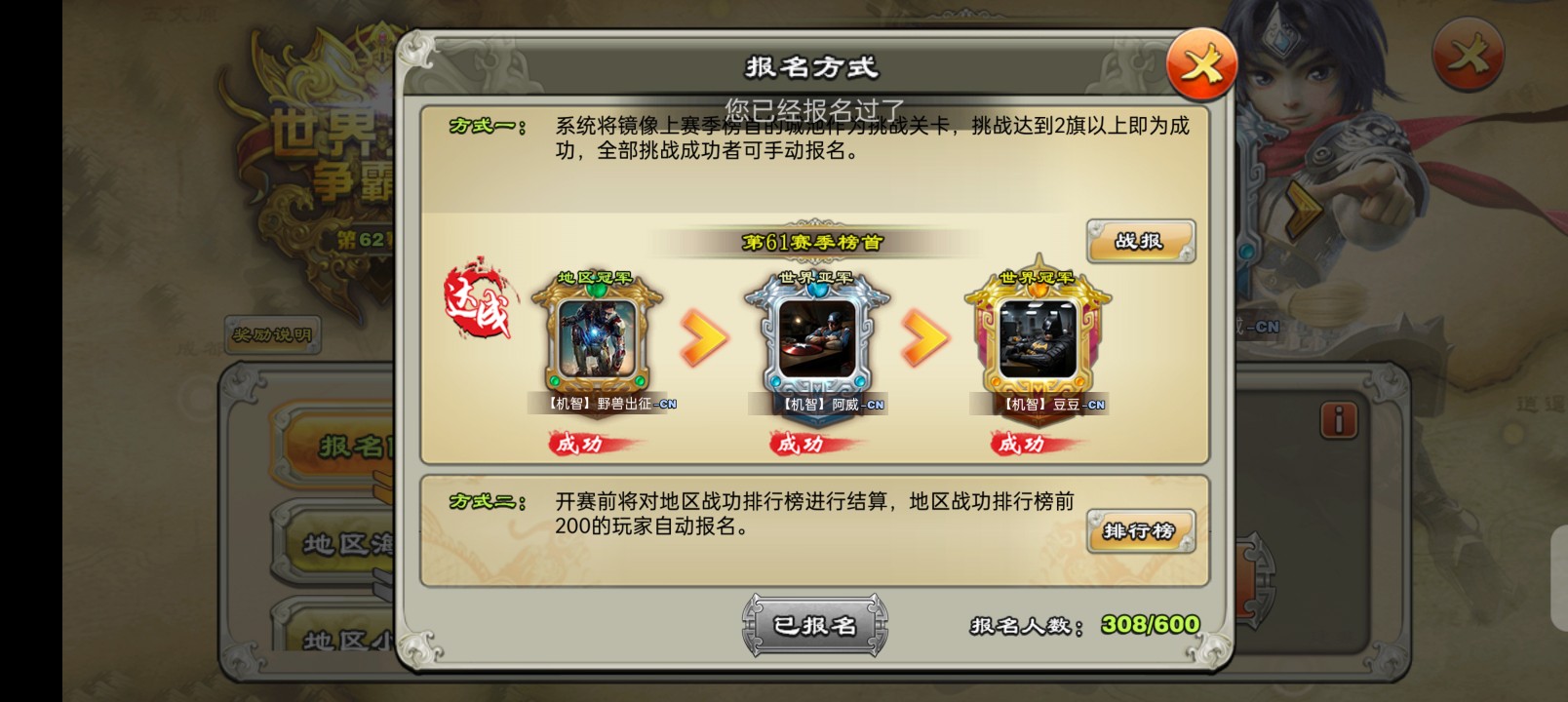Click the 第61赛季榜首 banner
Image resolution: width=1568 pixels, height=702 pixels.
coord(812,242)
